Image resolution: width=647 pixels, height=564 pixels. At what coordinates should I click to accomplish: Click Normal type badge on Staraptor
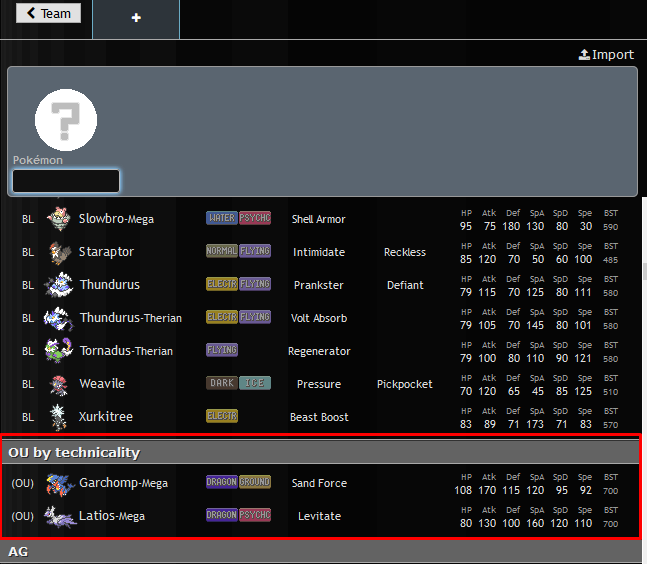[x=222, y=251]
